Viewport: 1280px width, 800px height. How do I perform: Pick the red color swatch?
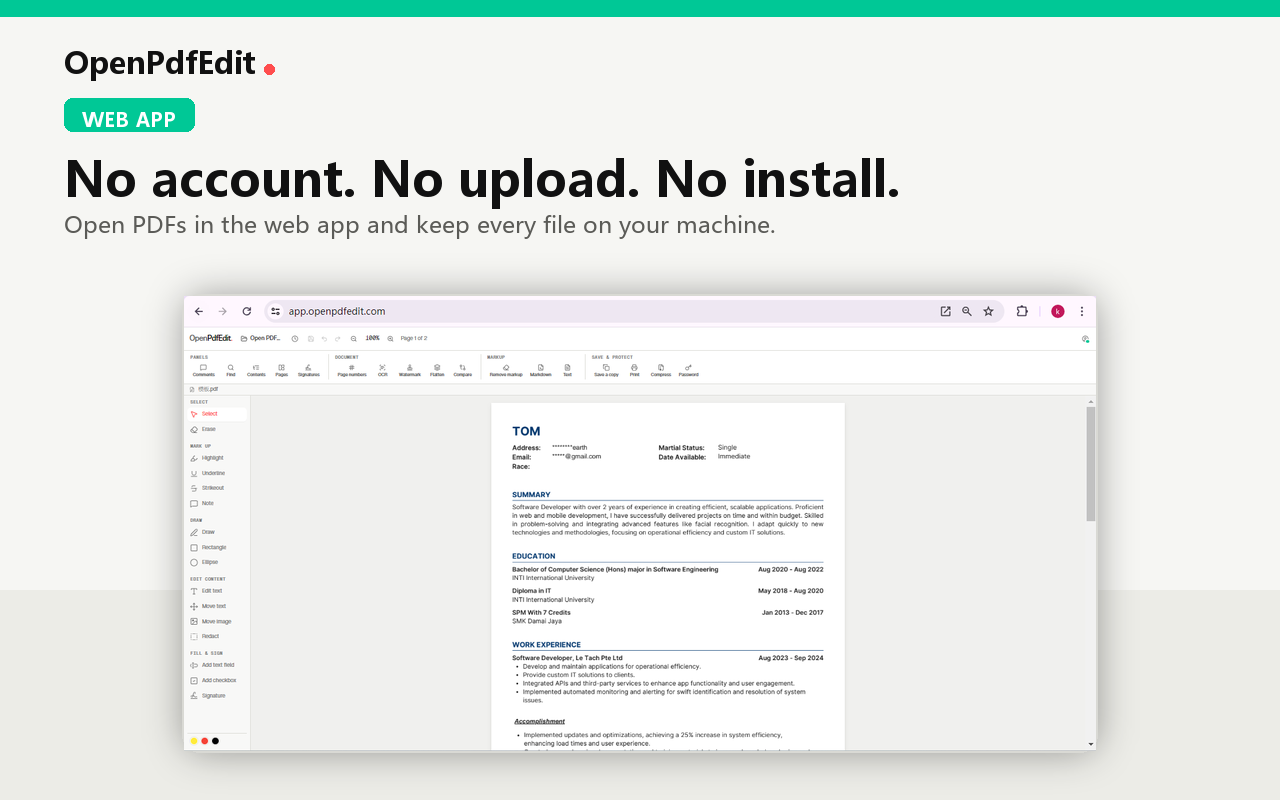pyautogui.click(x=204, y=741)
